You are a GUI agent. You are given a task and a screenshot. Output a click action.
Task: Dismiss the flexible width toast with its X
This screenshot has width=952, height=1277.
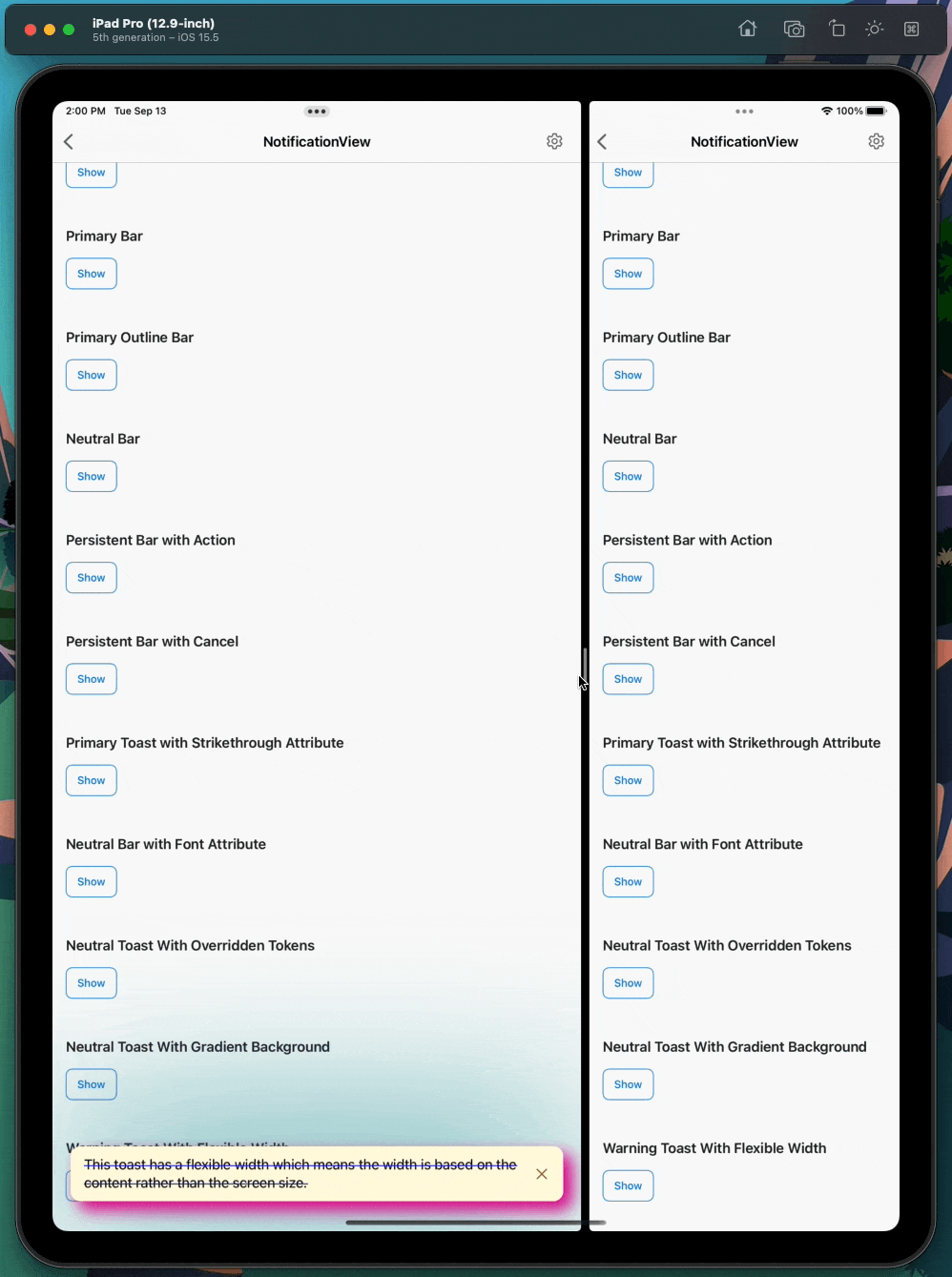point(542,1174)
